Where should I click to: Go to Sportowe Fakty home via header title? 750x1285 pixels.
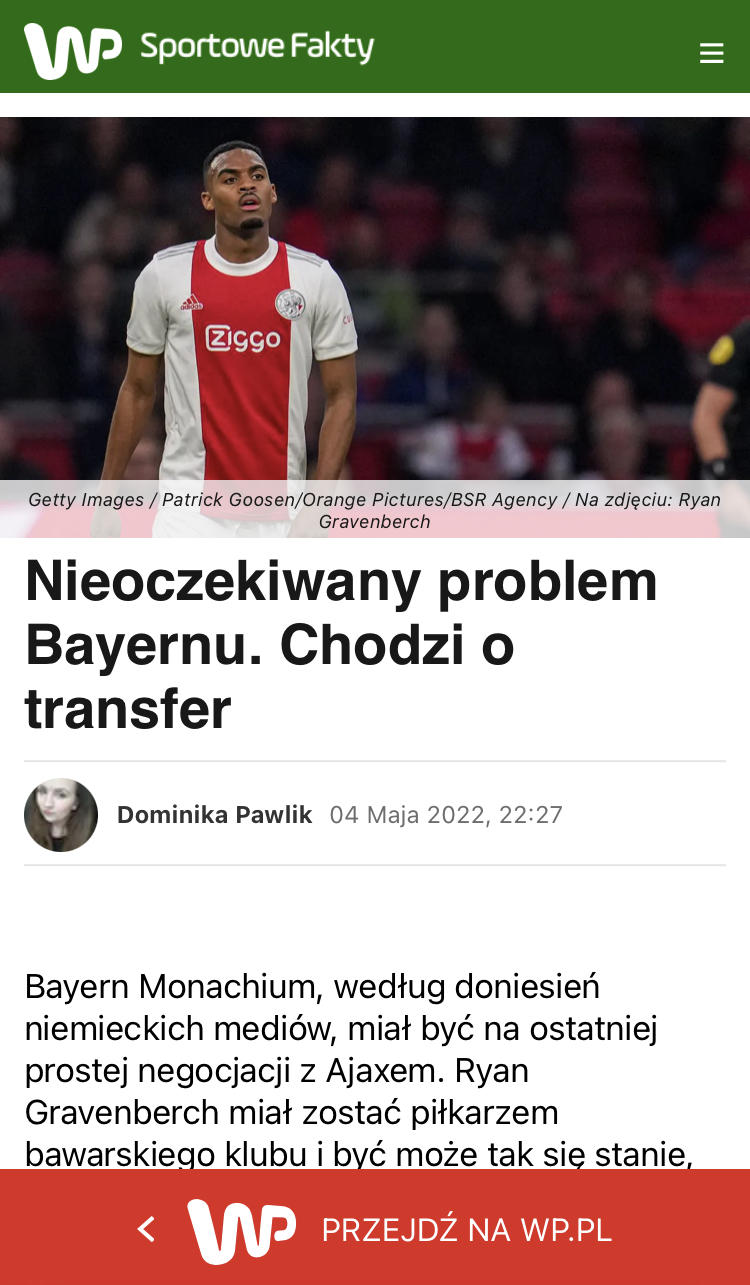pos(257,47)
